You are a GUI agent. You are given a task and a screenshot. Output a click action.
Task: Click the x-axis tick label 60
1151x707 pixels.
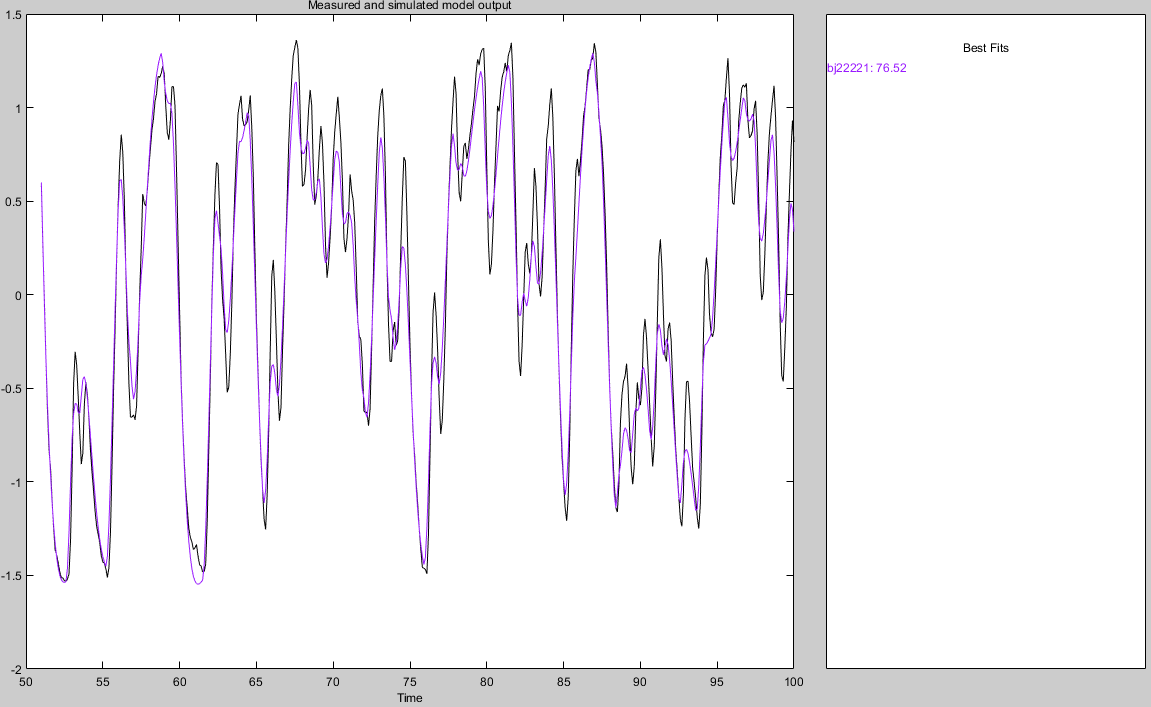pos(179,681)
